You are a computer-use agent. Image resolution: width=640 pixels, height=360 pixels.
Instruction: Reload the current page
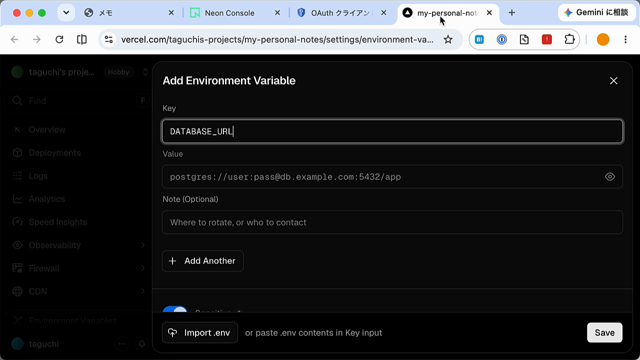pos(59,40)
